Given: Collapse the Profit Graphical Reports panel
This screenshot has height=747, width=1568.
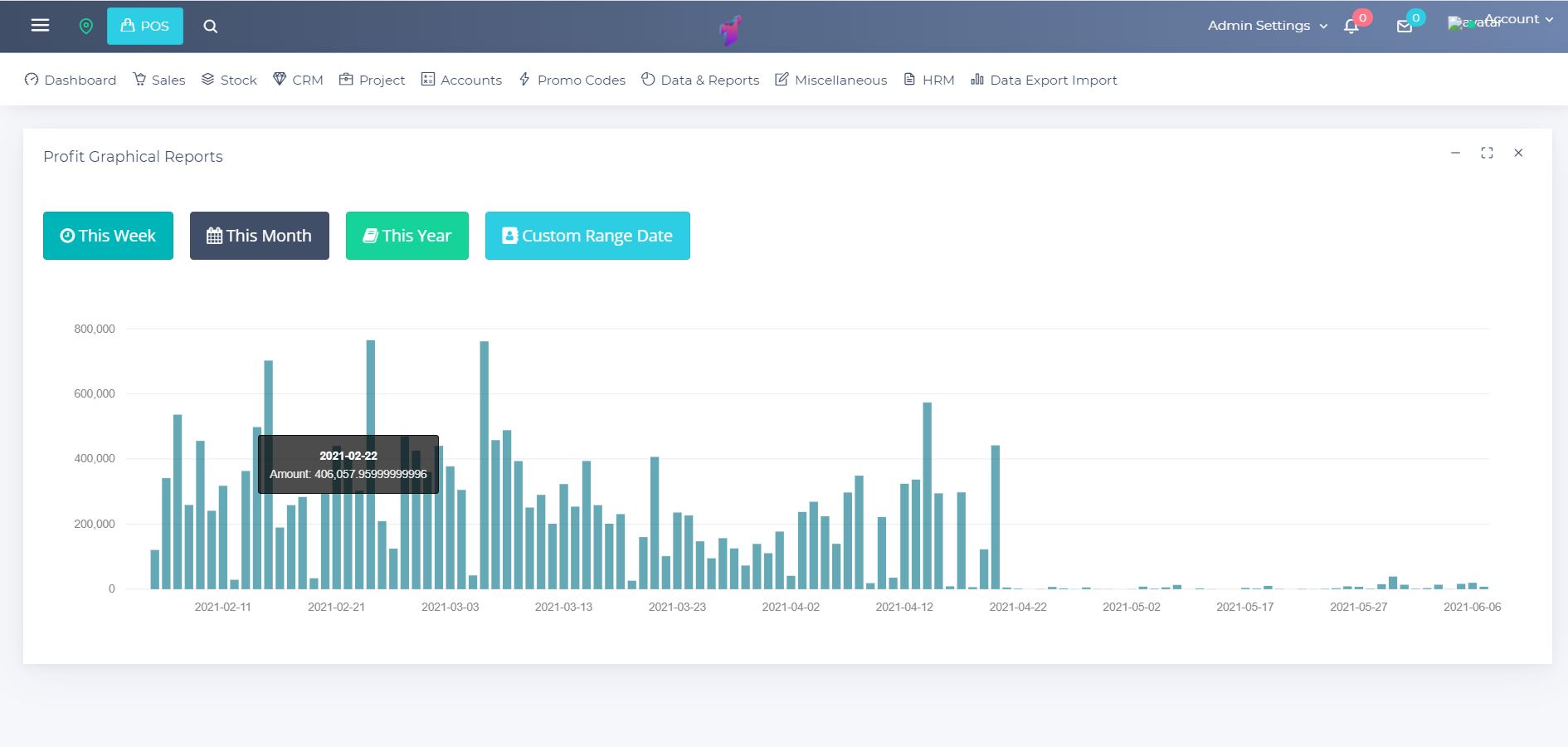Looking at the screenshot, I should click(x=1455, y=153).
